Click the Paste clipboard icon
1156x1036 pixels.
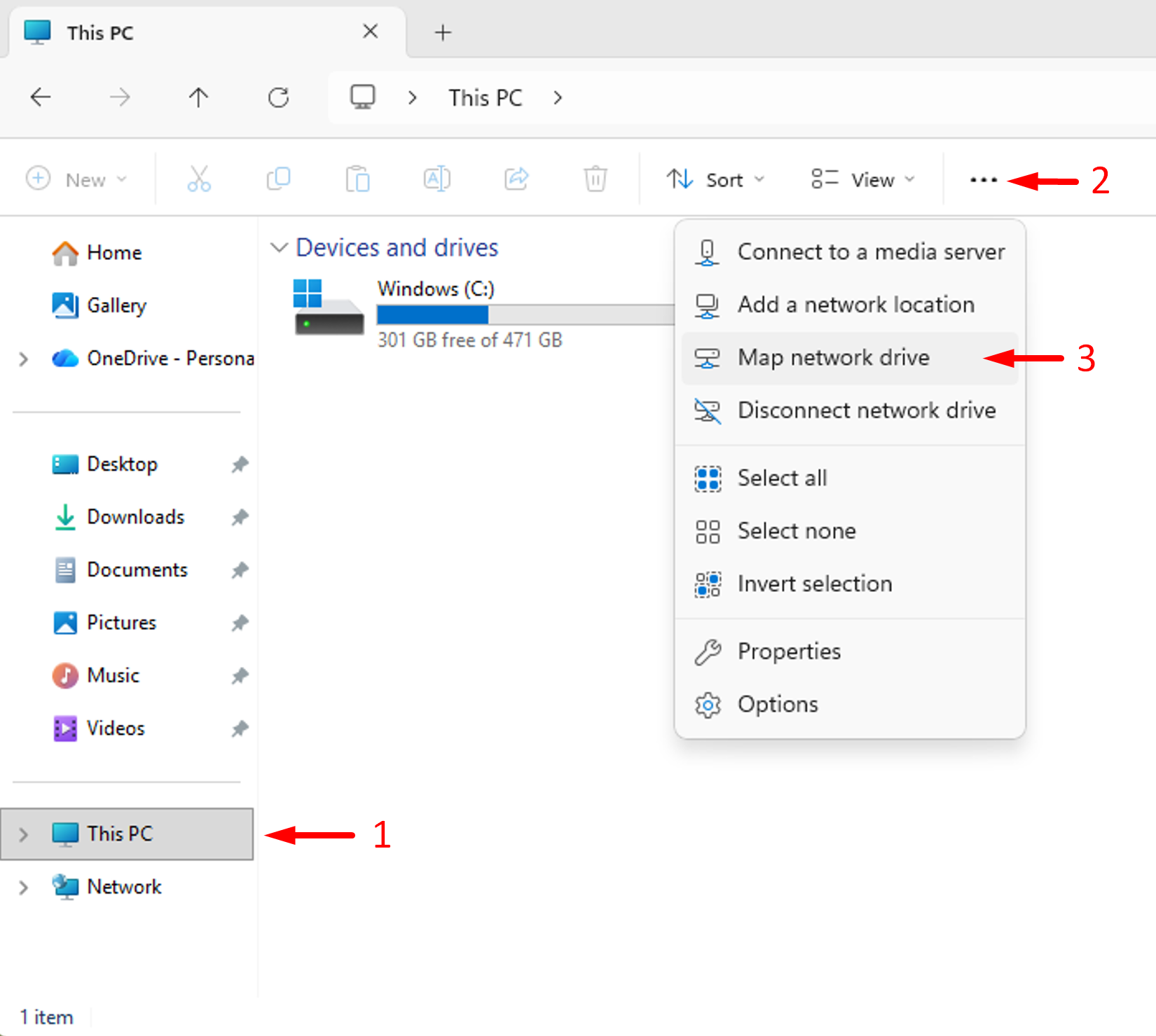coord(357,179)
